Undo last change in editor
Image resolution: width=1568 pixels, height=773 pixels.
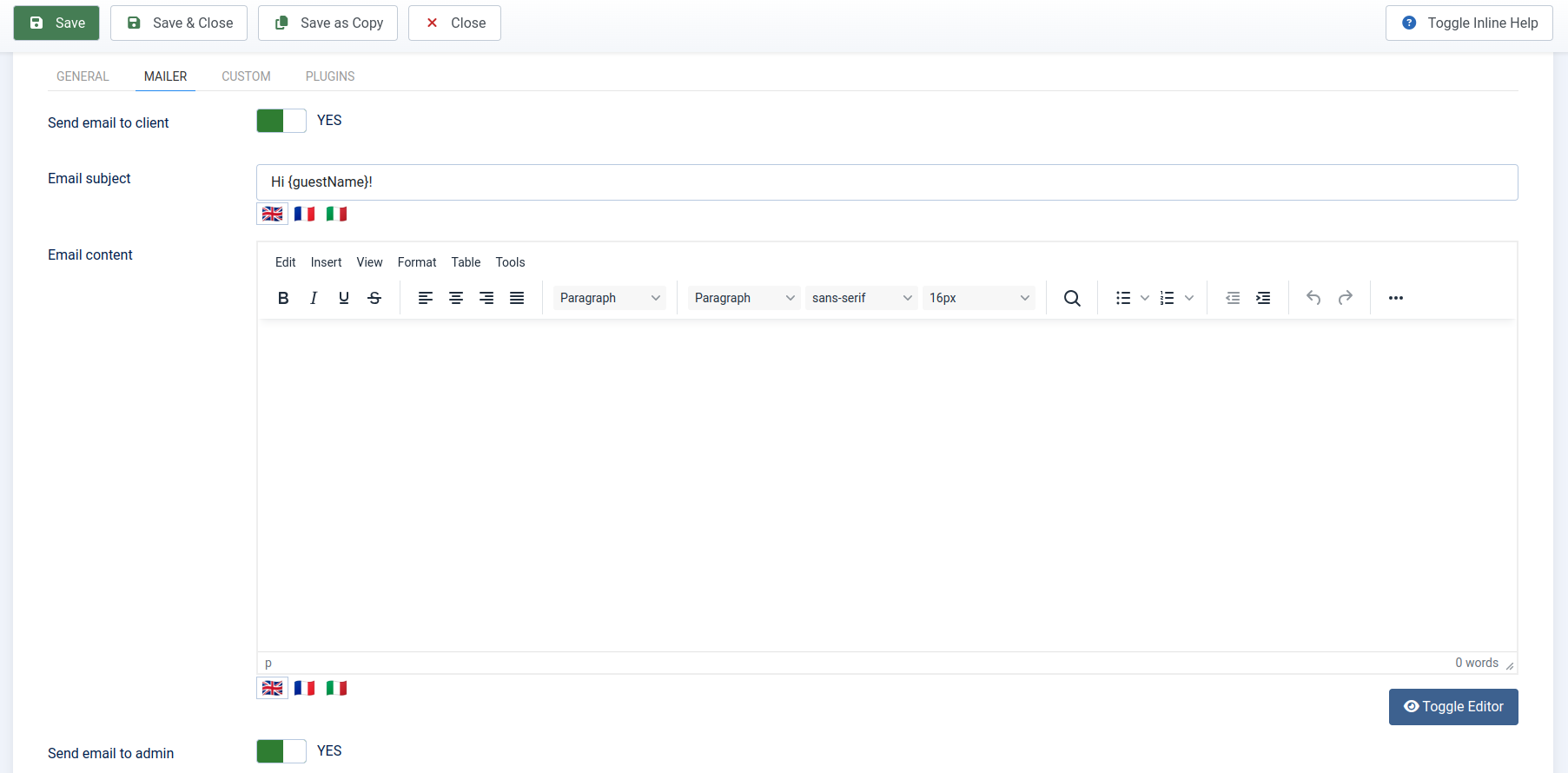coord(1313,298)
